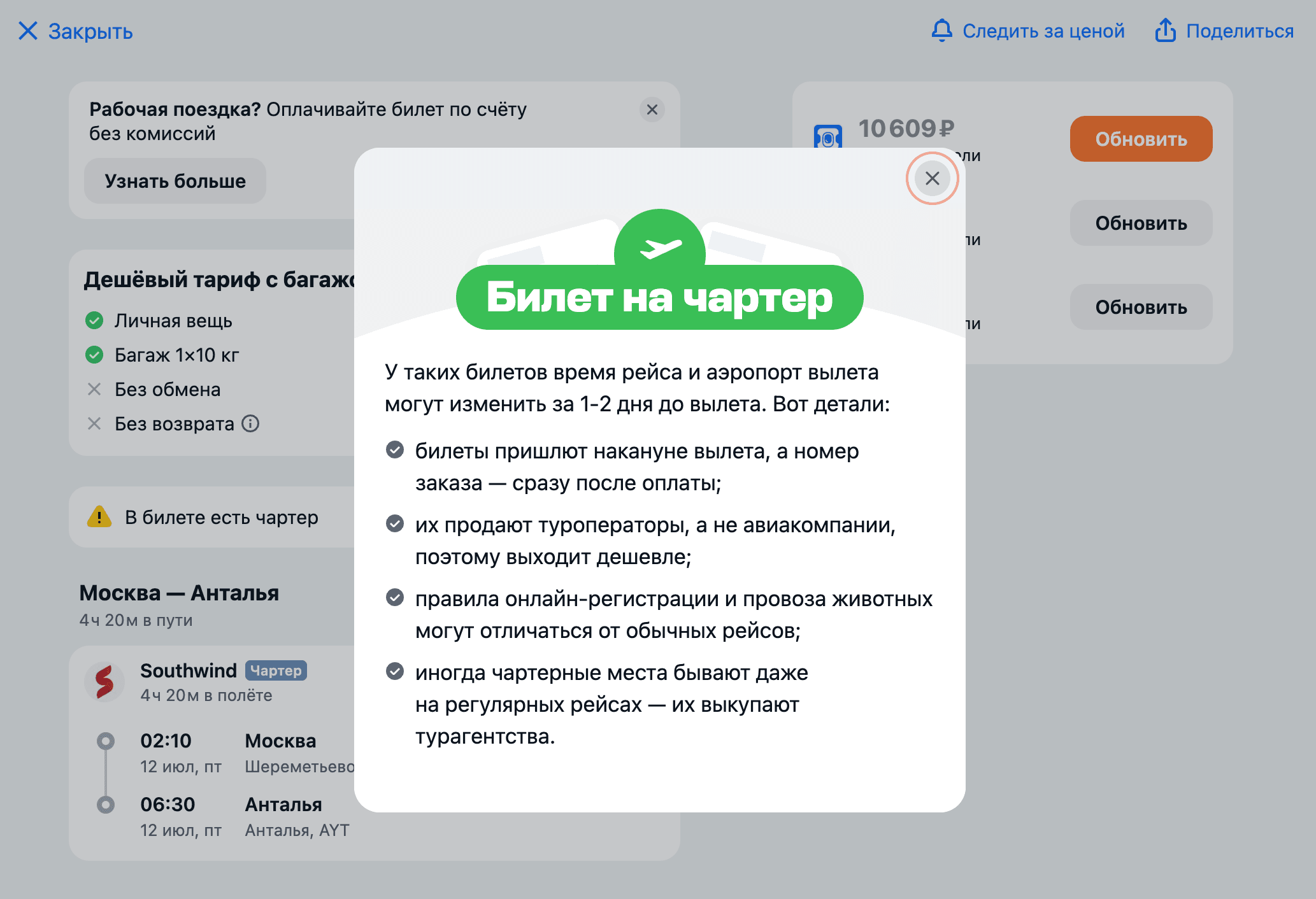1316x899 pixels.
Task: Click the green plane icon in popup
Action: 660,247
